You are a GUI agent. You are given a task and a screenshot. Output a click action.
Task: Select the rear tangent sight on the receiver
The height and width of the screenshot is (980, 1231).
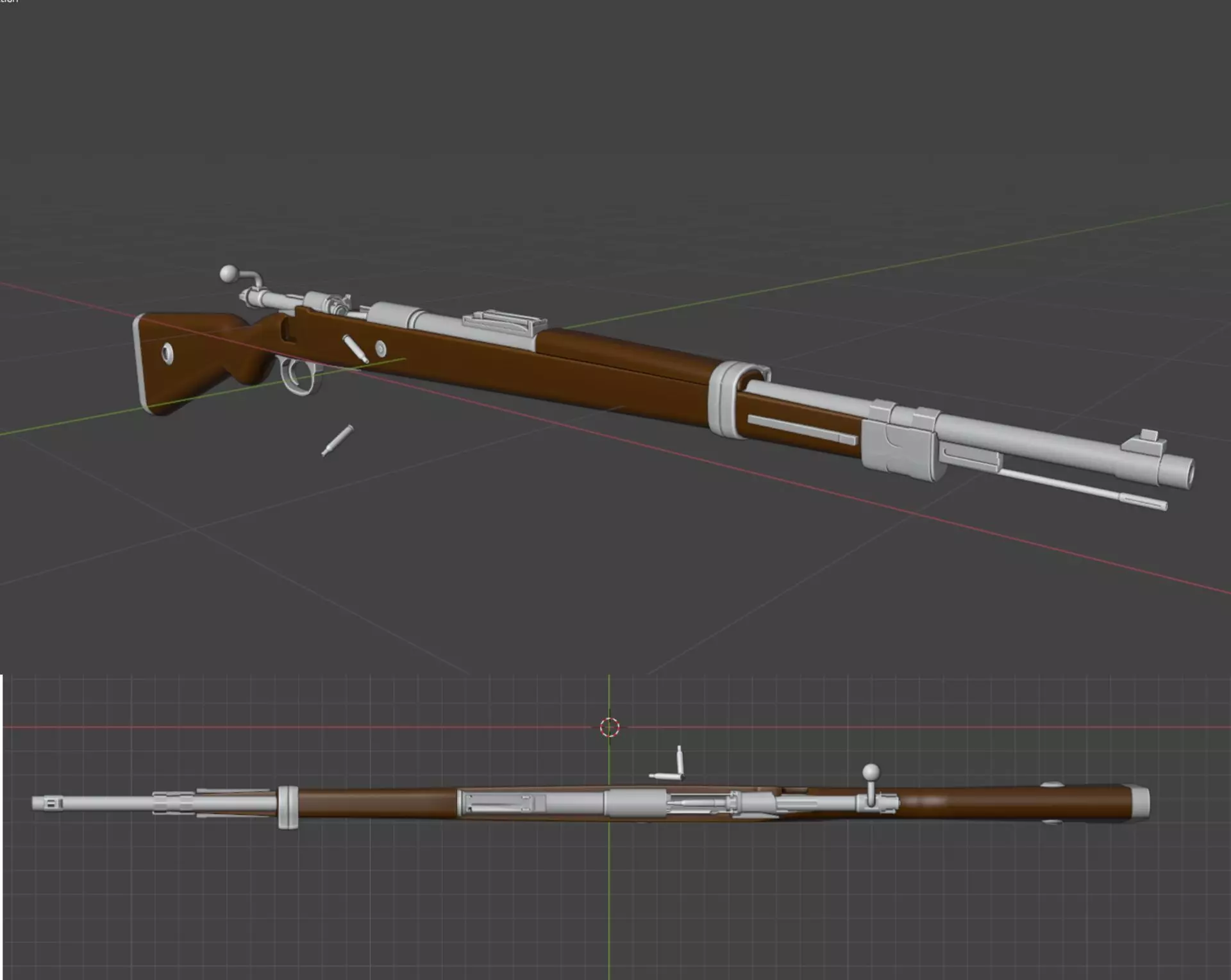[505, 323]
